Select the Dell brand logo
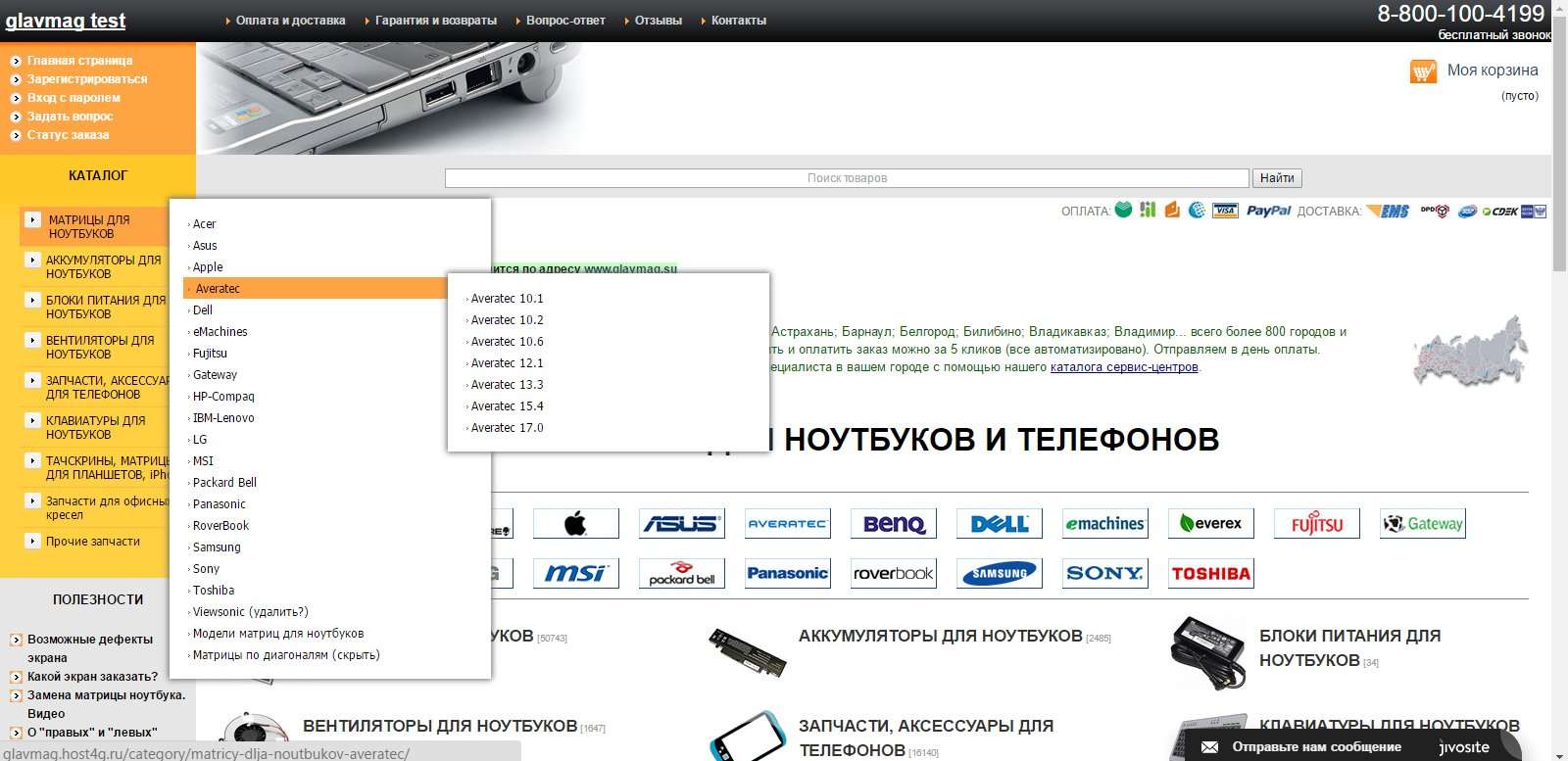 click(x=1000, y=524)
